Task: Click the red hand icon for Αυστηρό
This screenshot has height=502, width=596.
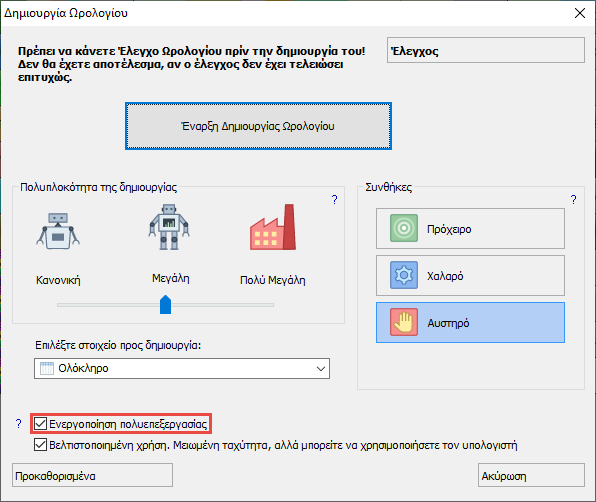Action: pos(404,322)
